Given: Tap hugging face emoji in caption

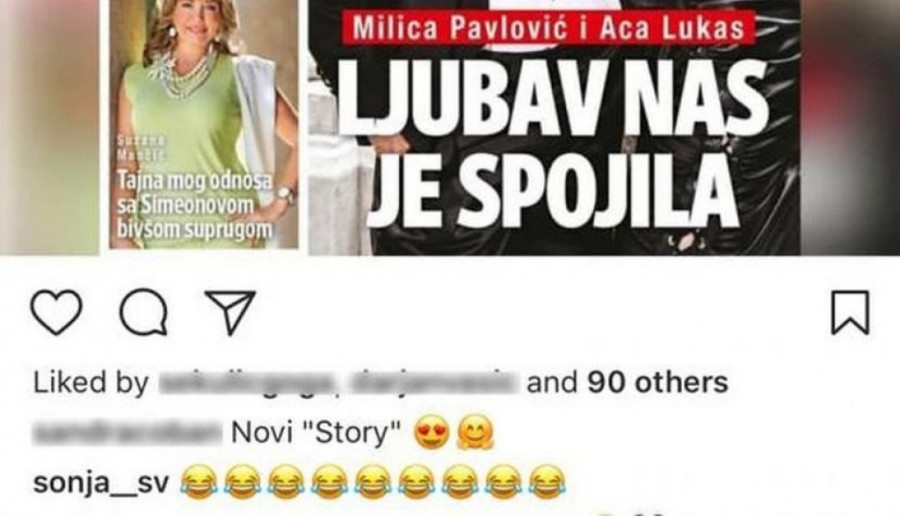Looking at the screenshot, I should pos(475,433).
